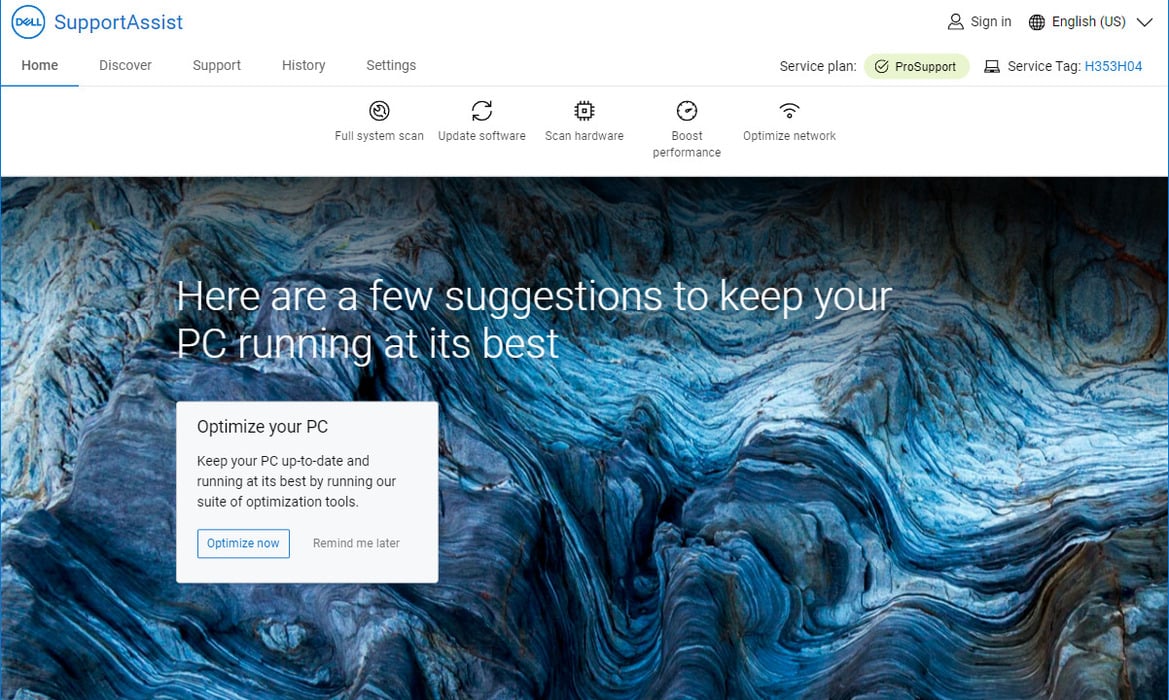Click the English (US) language label
This screenshot has width=1169, height=700.
point(1088,22)
